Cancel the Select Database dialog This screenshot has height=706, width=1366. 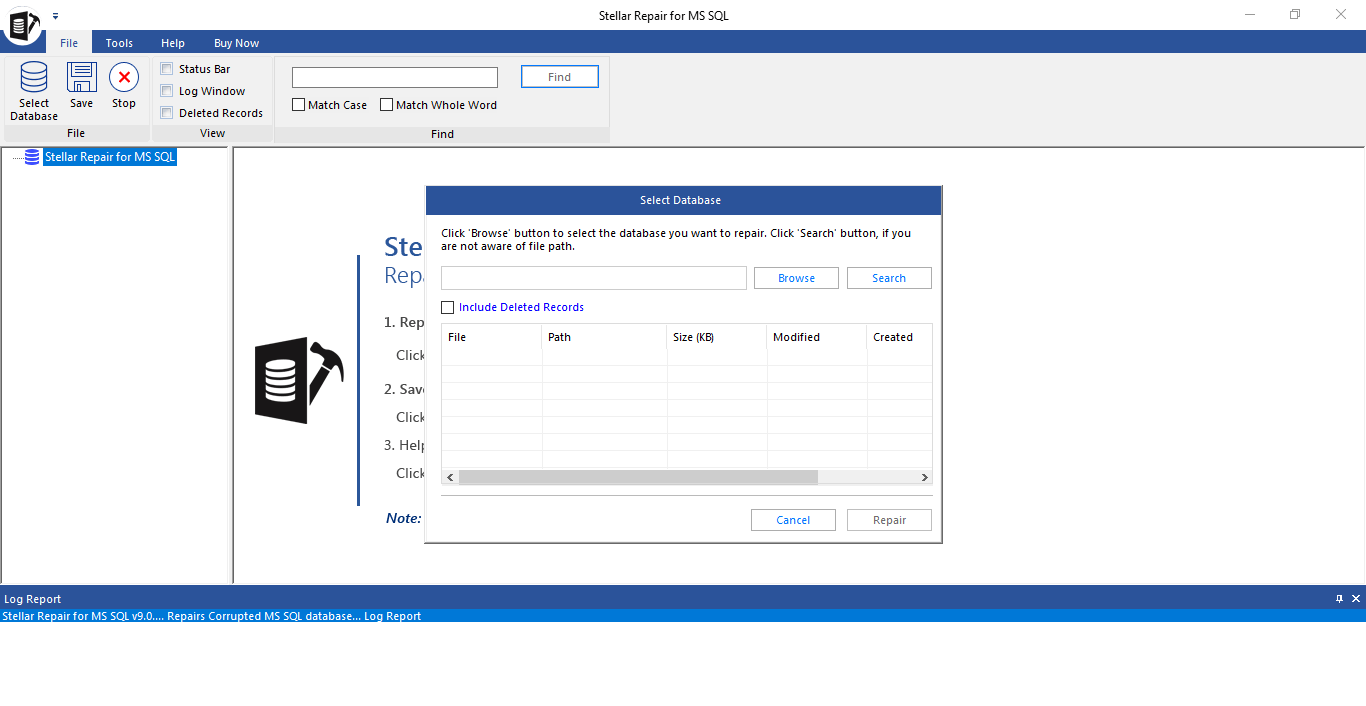tap(793, 519)
